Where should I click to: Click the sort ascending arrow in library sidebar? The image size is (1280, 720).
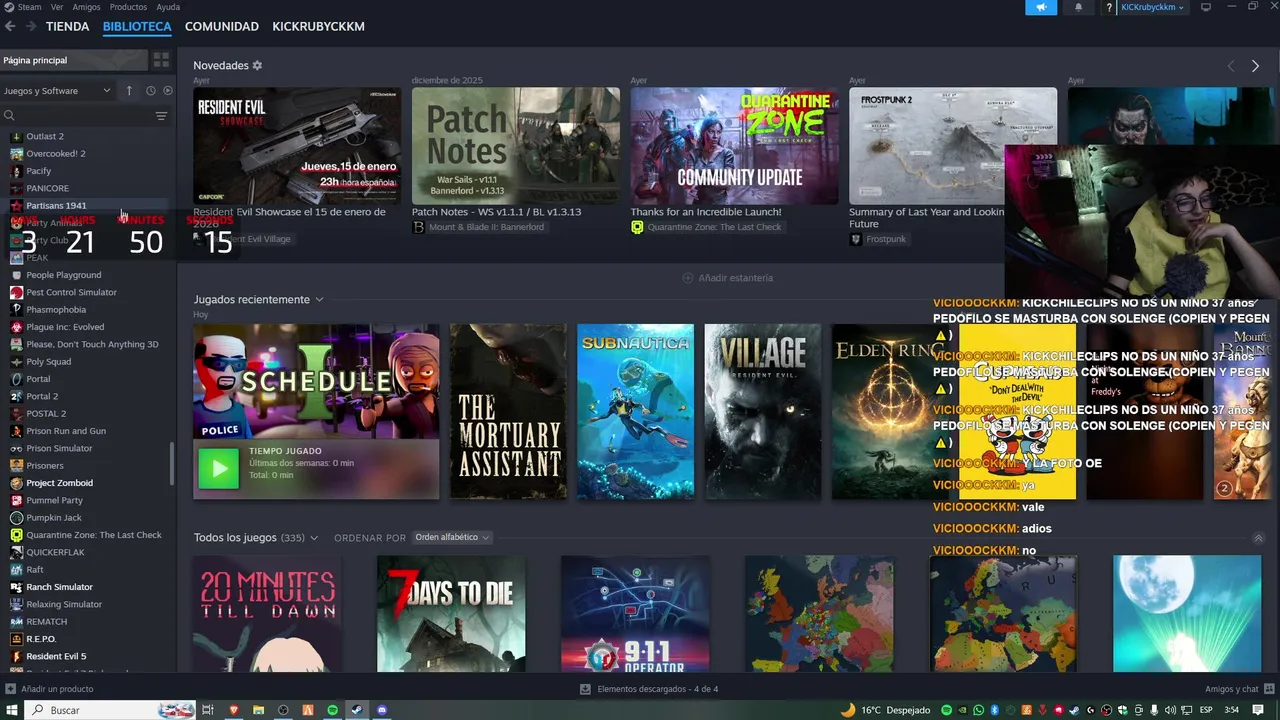[129, 91]
